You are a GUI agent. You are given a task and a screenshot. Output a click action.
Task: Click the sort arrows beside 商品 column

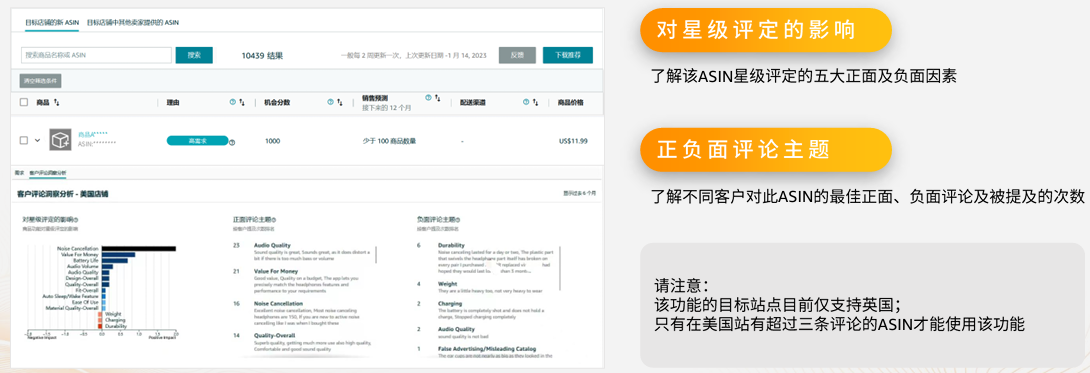click(x=57, y=103)
